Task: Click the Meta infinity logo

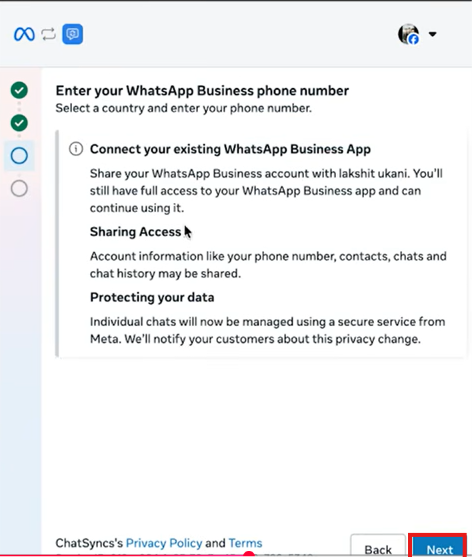Action: click(24, 34)
